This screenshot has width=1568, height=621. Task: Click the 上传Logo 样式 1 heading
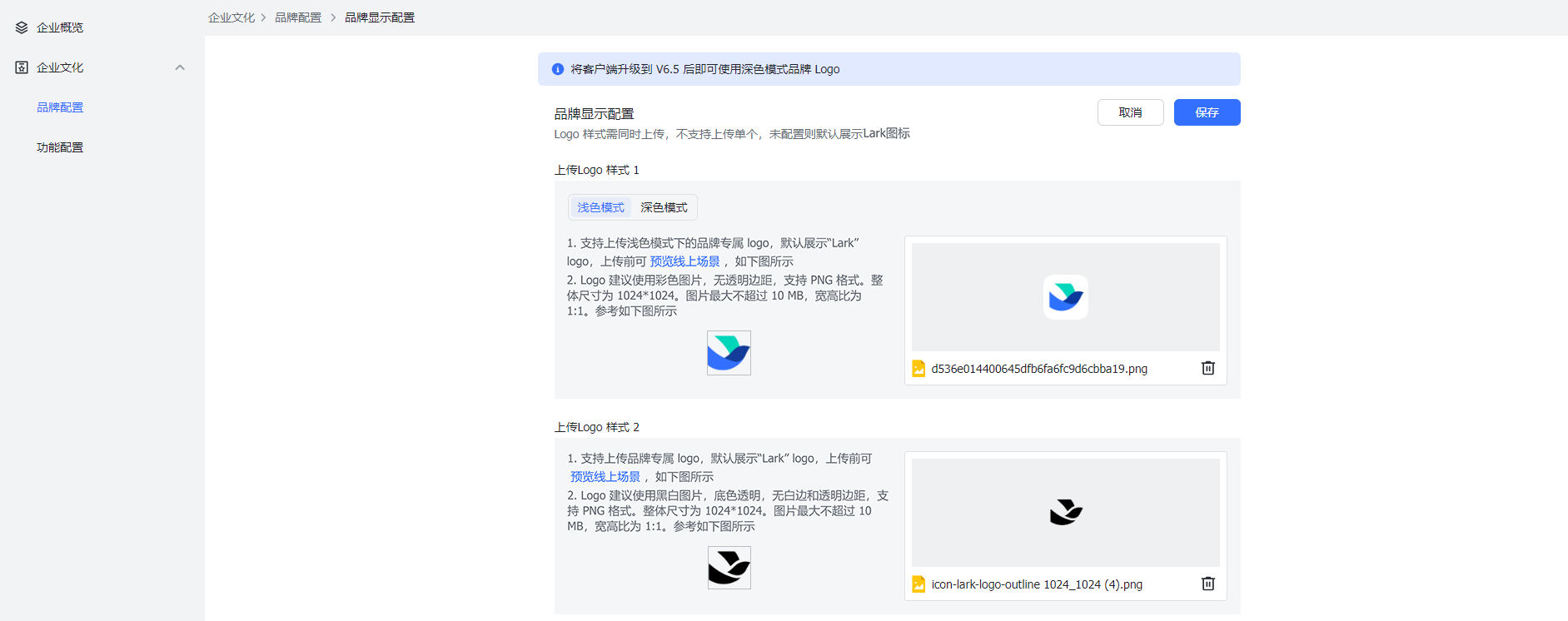[597, 170]
